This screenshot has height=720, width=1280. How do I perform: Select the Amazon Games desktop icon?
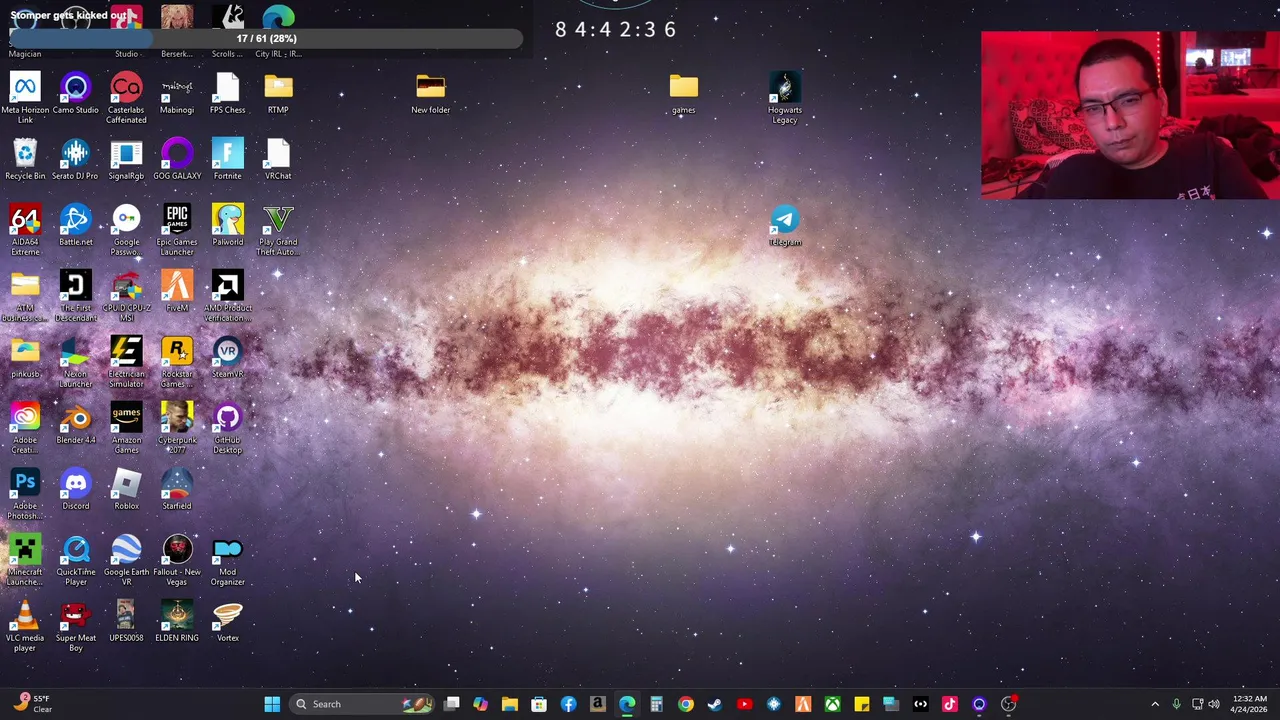[x=126, y=428]
